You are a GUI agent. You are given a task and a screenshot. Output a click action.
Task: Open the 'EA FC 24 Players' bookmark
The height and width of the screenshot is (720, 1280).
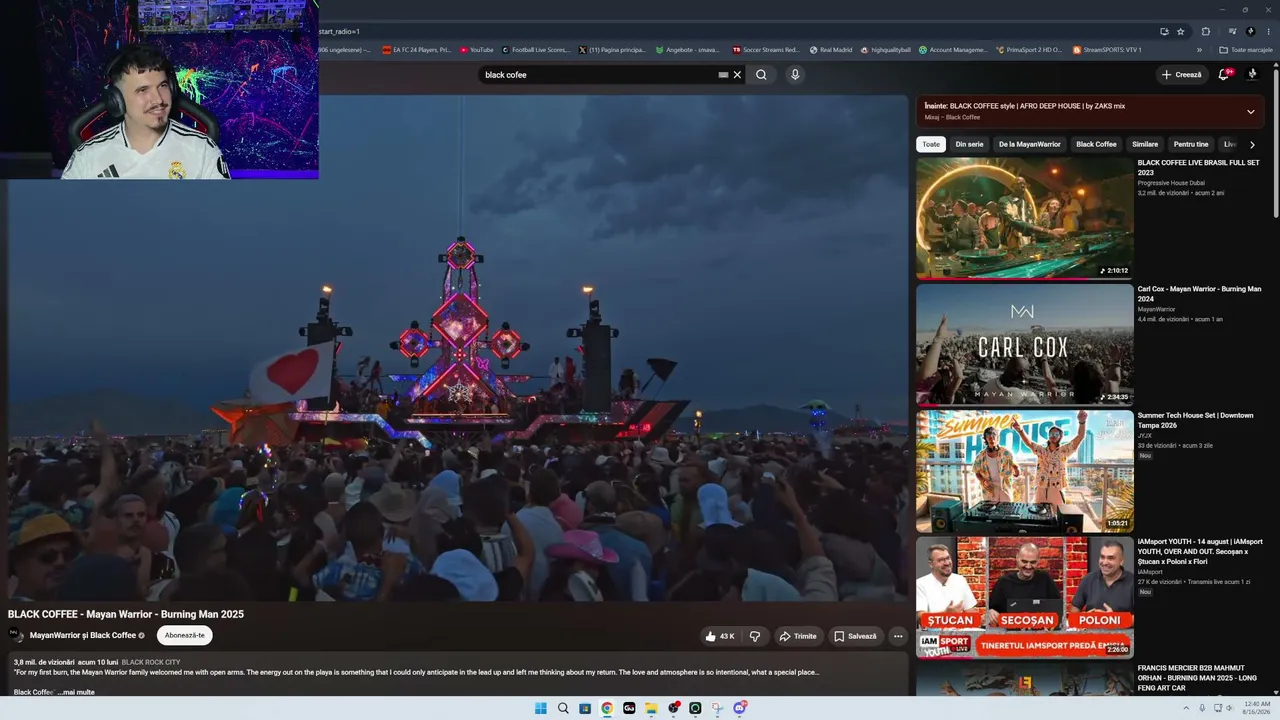(x=416, y=49)
